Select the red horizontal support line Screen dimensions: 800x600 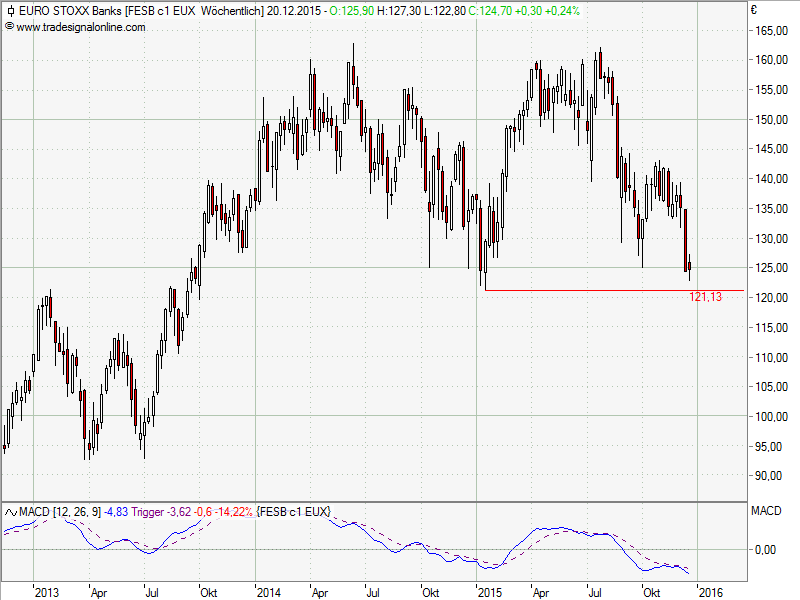[x=600, y=290]
